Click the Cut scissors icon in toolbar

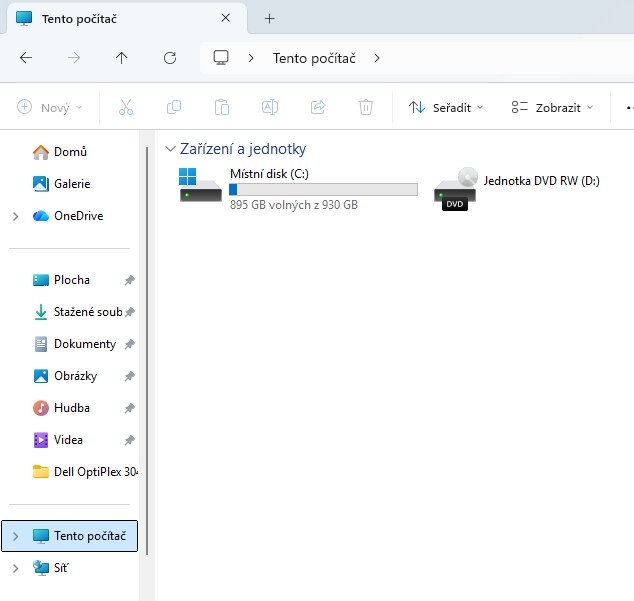(126, 107)
